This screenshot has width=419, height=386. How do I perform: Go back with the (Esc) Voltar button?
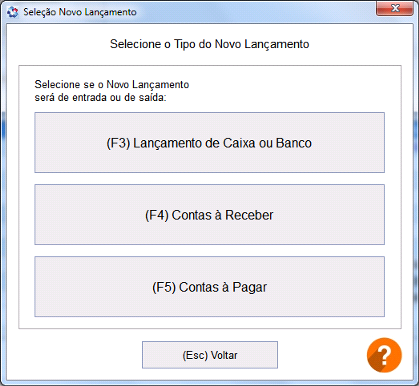(x=210, y=355)
